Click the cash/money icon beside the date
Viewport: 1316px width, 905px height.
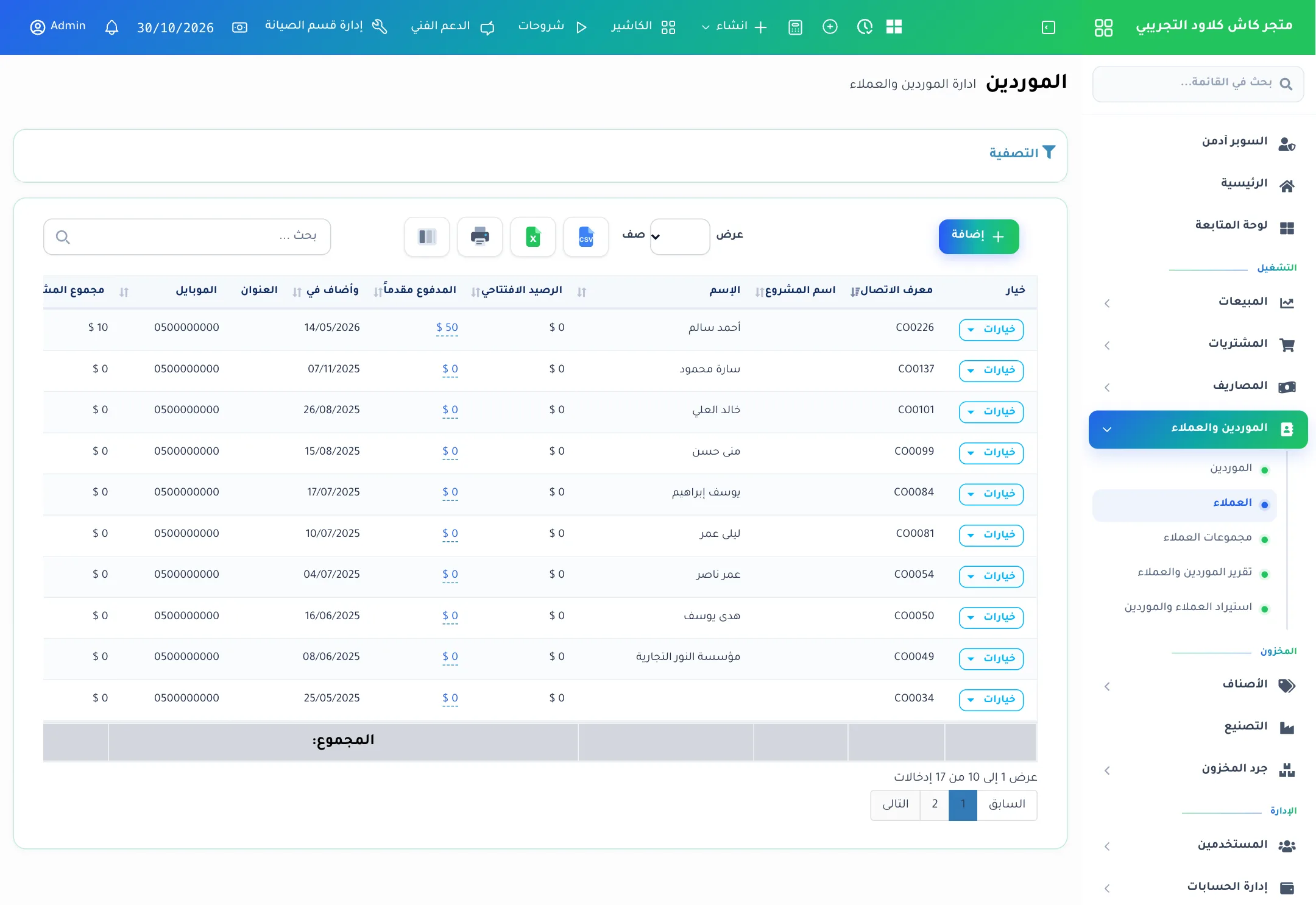pyautogui.click(x=239, y=27)
